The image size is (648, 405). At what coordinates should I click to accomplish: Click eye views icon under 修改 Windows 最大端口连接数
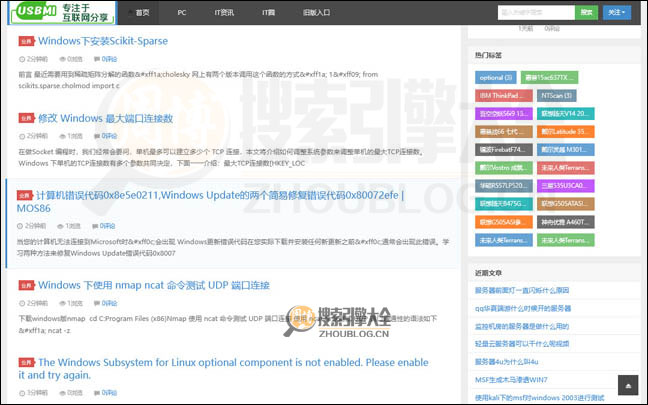point(62,136)
